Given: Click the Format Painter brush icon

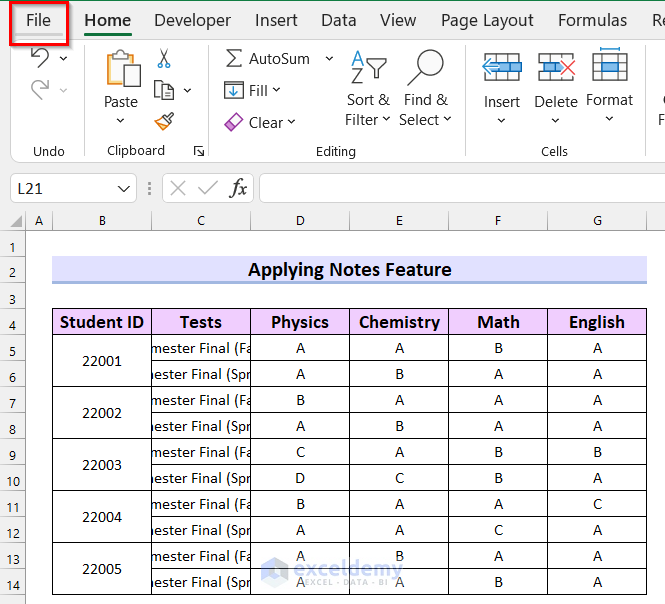Looking at the screenshot, I should pos(164,122).
